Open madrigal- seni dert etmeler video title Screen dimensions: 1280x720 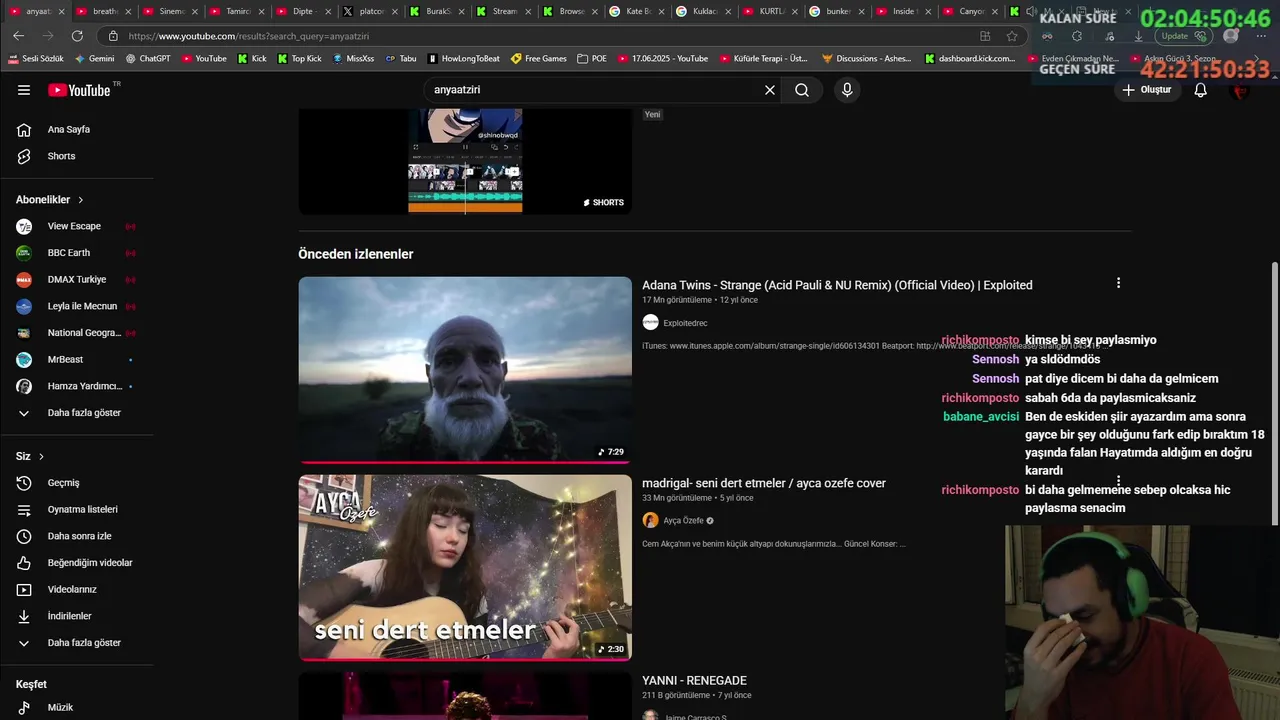(x=764, y=483)
